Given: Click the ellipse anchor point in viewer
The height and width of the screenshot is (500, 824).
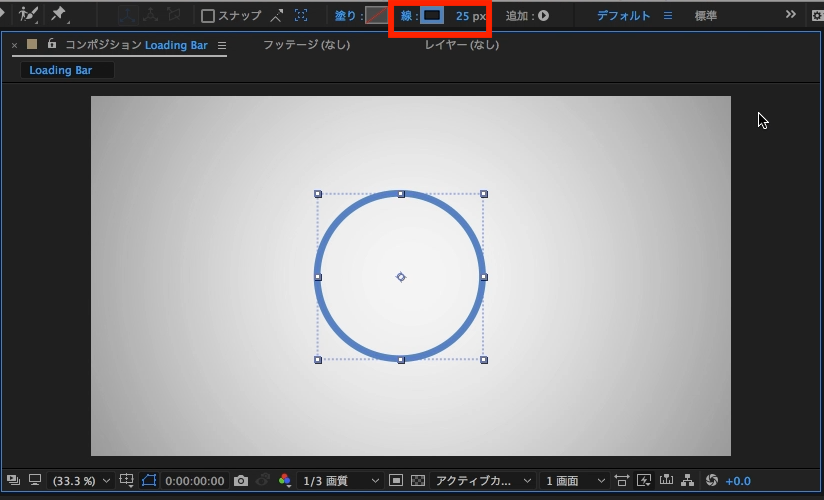Looking at the screenshot, I should tap(401, 277).
